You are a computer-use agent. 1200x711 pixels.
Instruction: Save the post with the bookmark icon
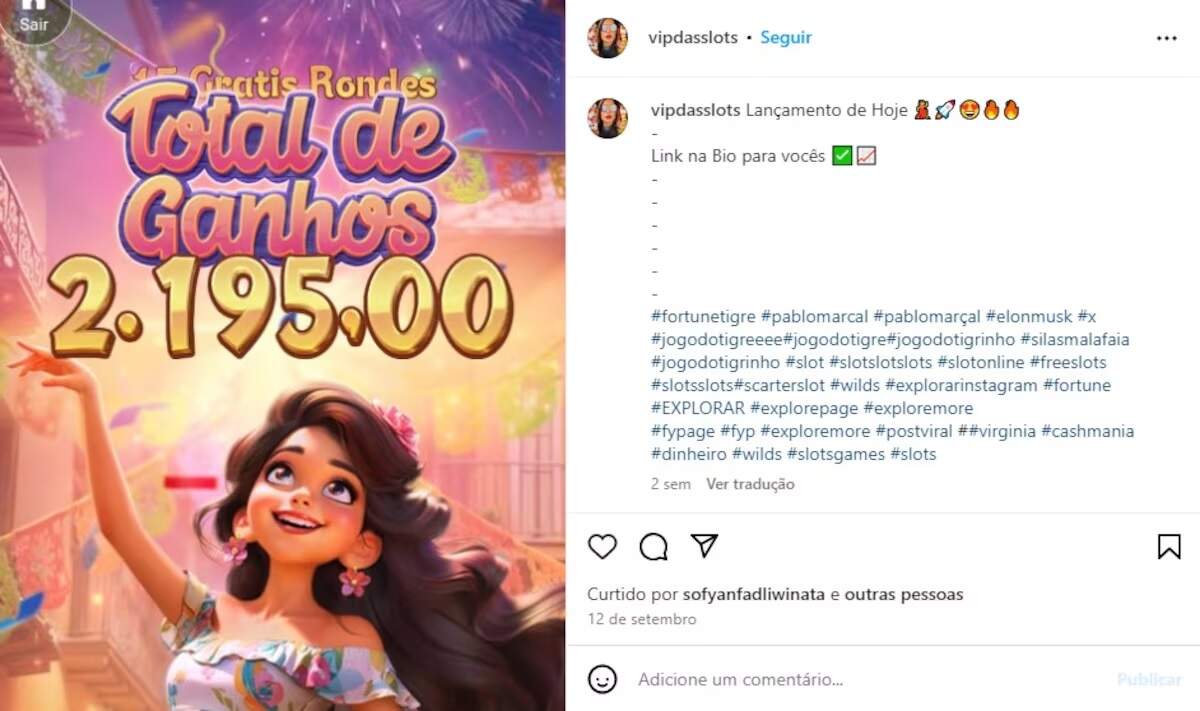(1169, 546)
